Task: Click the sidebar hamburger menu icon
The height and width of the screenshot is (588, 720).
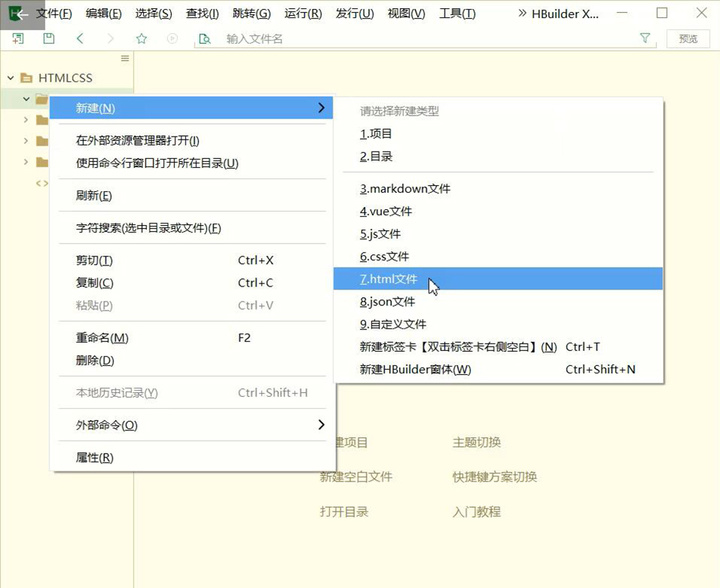Action: tap(125, 58)
